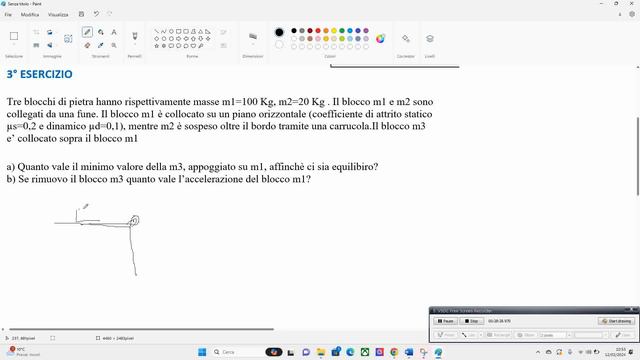Open Google Chrome from the taskbar
Screen dimensions: 640x360
pos(394,352)
